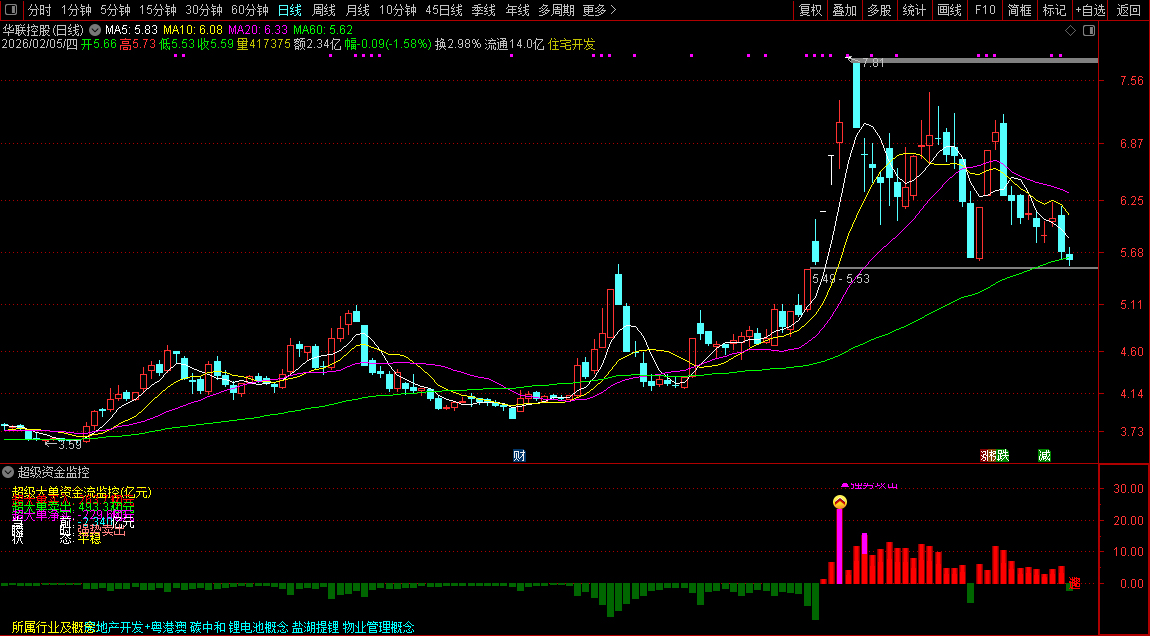Screen dimensions: 1150x636
Task: Click the MA20: 6.33 value
Action: [258, 30]
